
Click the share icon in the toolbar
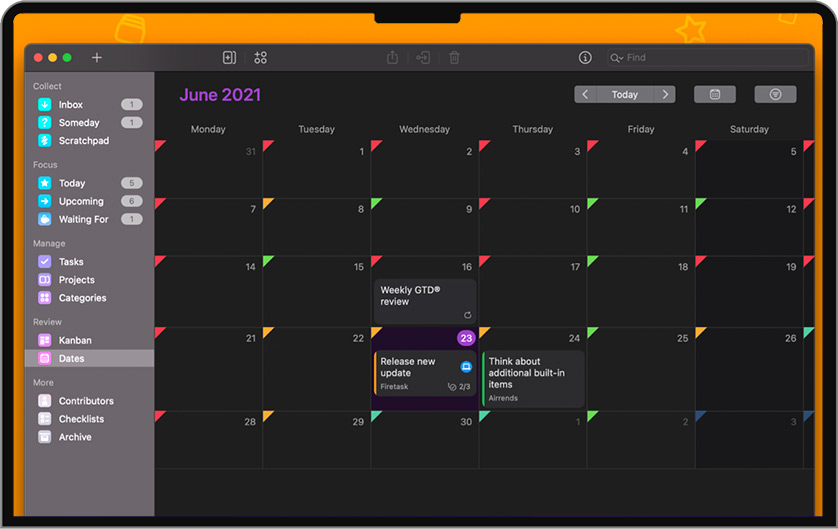coord(392,58)
